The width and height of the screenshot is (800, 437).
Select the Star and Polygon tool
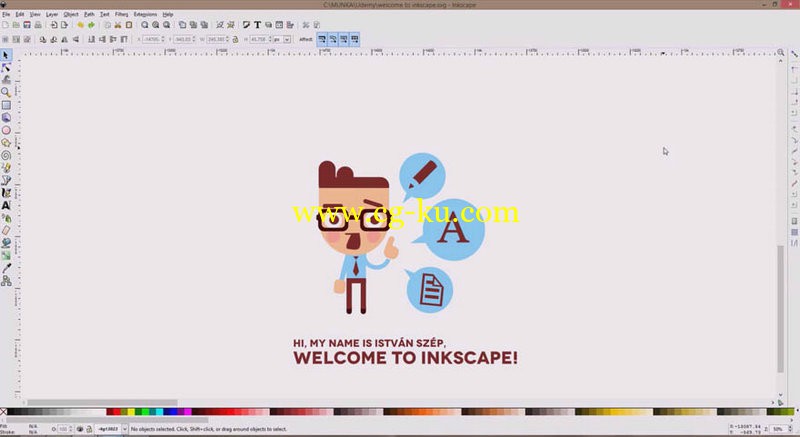tap(6, 143)
